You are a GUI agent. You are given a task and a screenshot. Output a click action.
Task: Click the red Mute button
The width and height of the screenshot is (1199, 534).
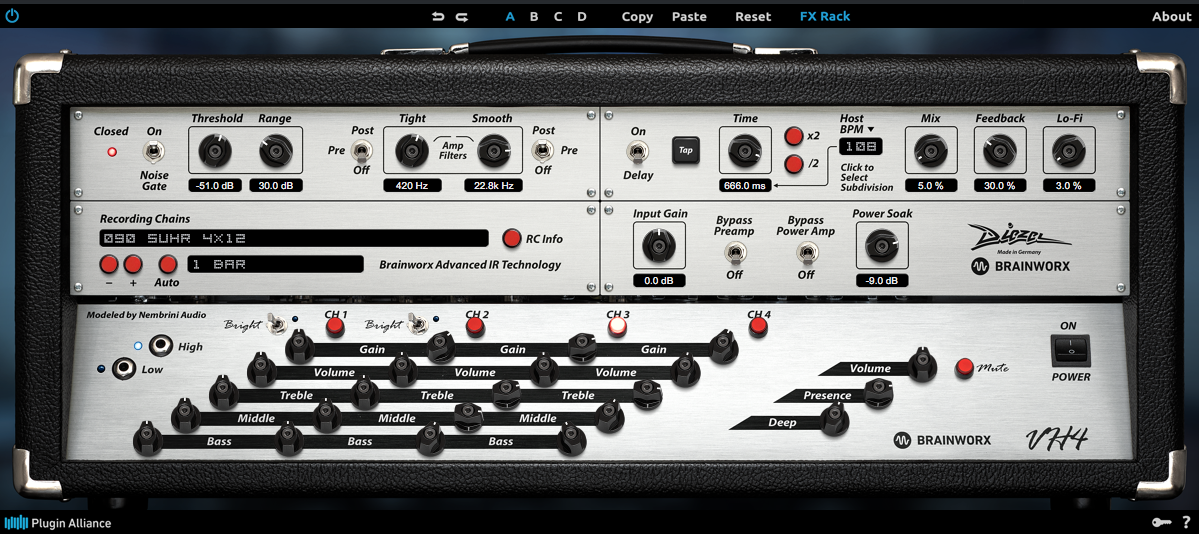pyautogui.click(x=965, y=367)
